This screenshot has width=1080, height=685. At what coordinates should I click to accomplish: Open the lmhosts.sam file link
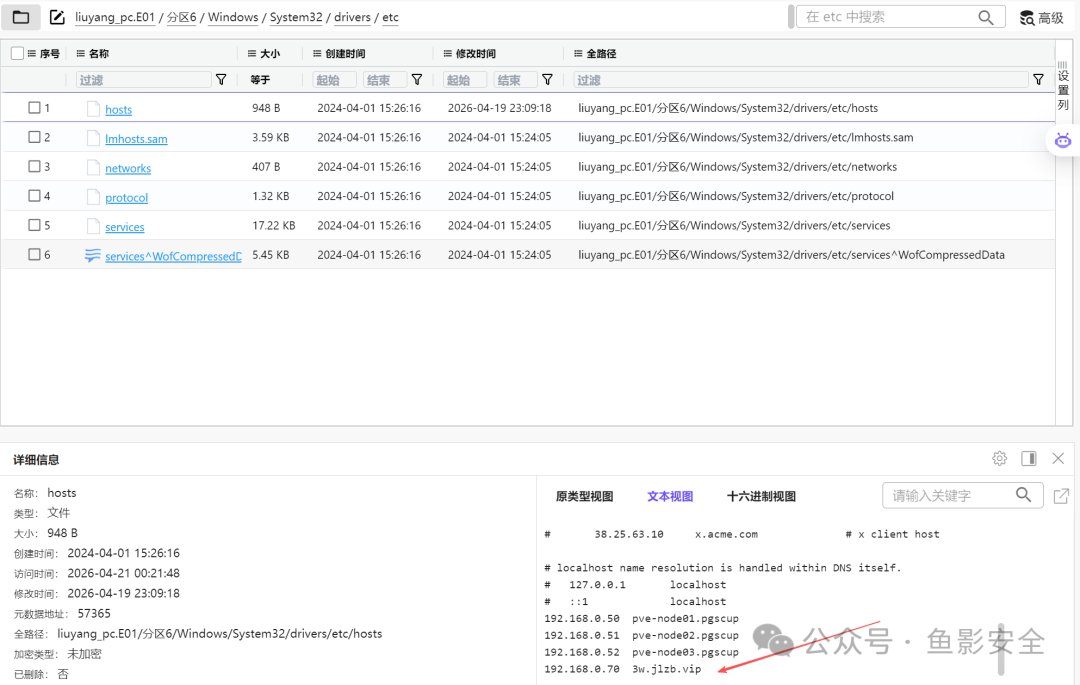click(x=136, y=138)
